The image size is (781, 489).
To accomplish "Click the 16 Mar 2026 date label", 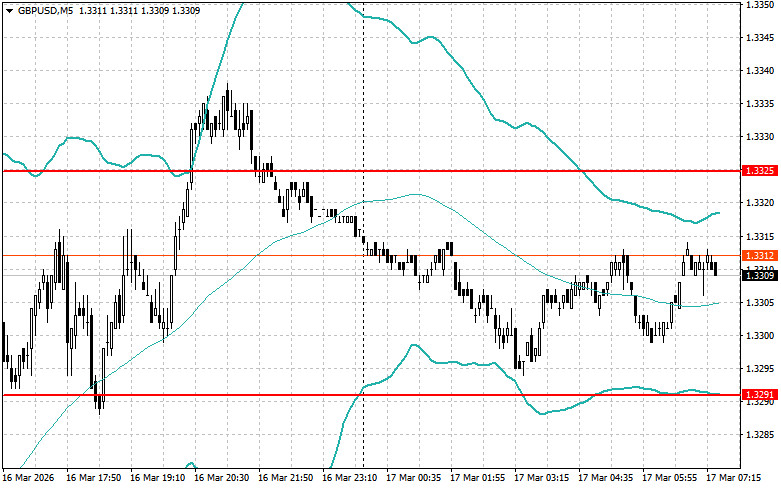I will click(x=28, y=478).
